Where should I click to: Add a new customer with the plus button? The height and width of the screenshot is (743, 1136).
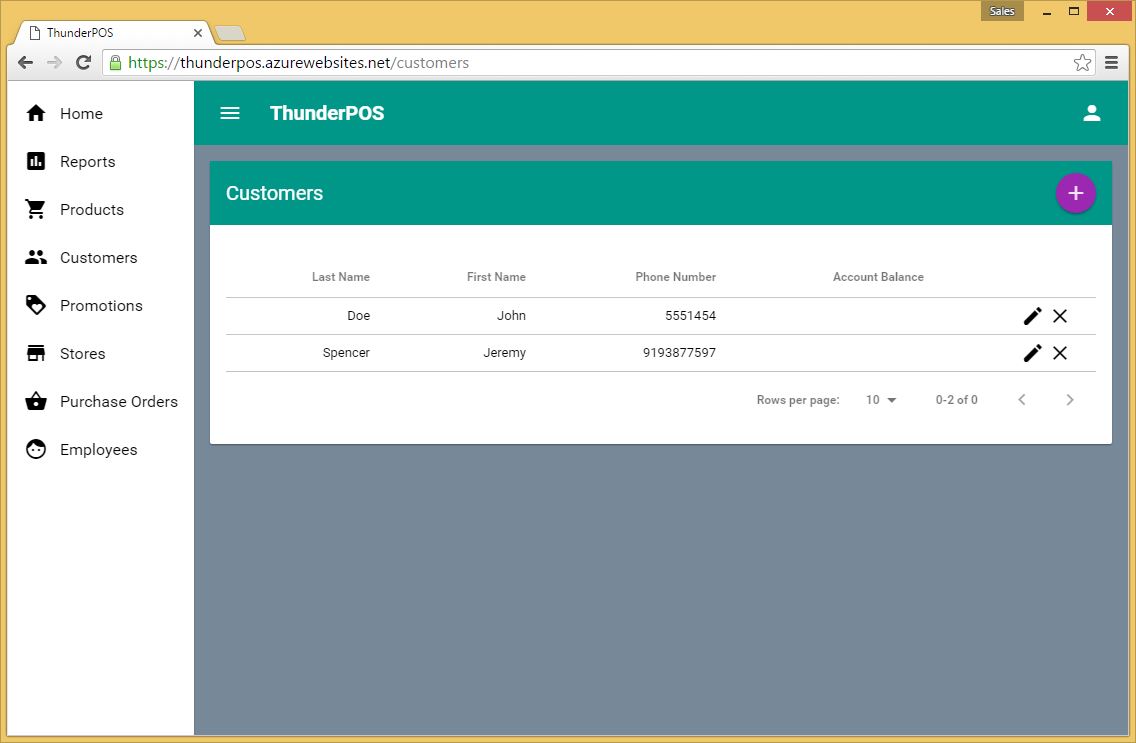tap(1076, 192)
